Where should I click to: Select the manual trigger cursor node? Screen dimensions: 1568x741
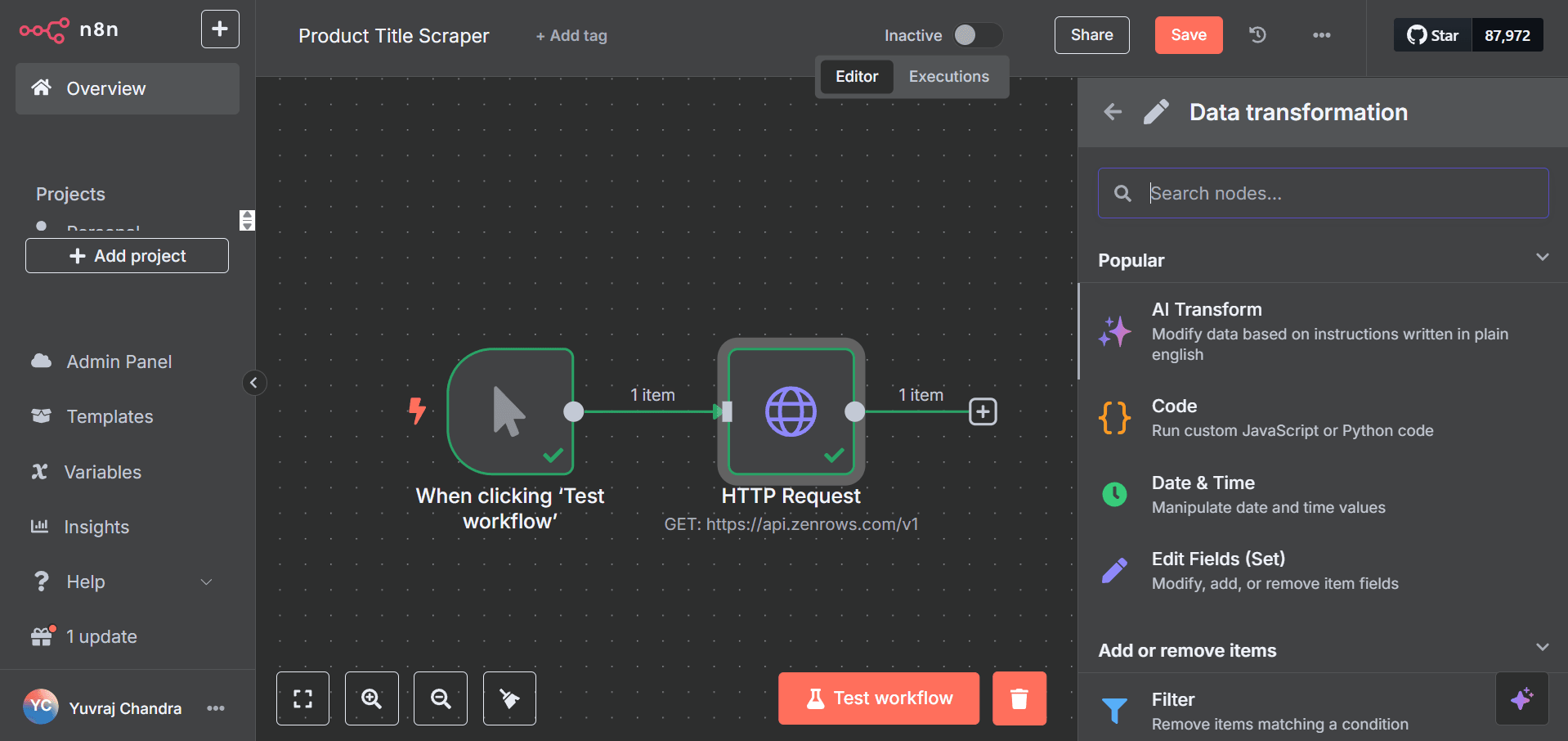point(510,411)
